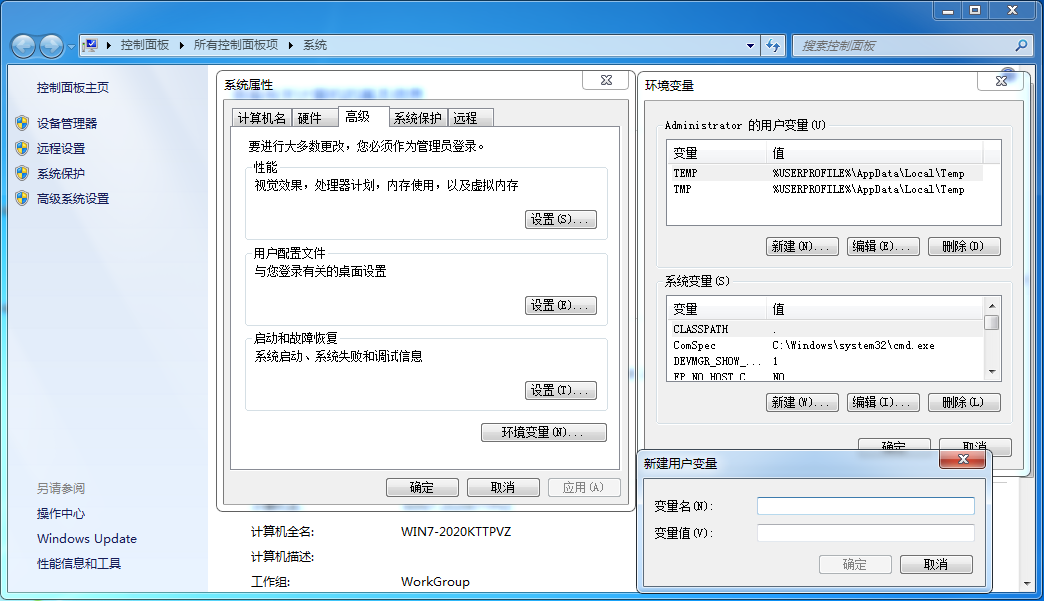Open Windows Update link
The width and height of the screenshot is (1044, 601).
pyautogui.click(x=87, y=538)
